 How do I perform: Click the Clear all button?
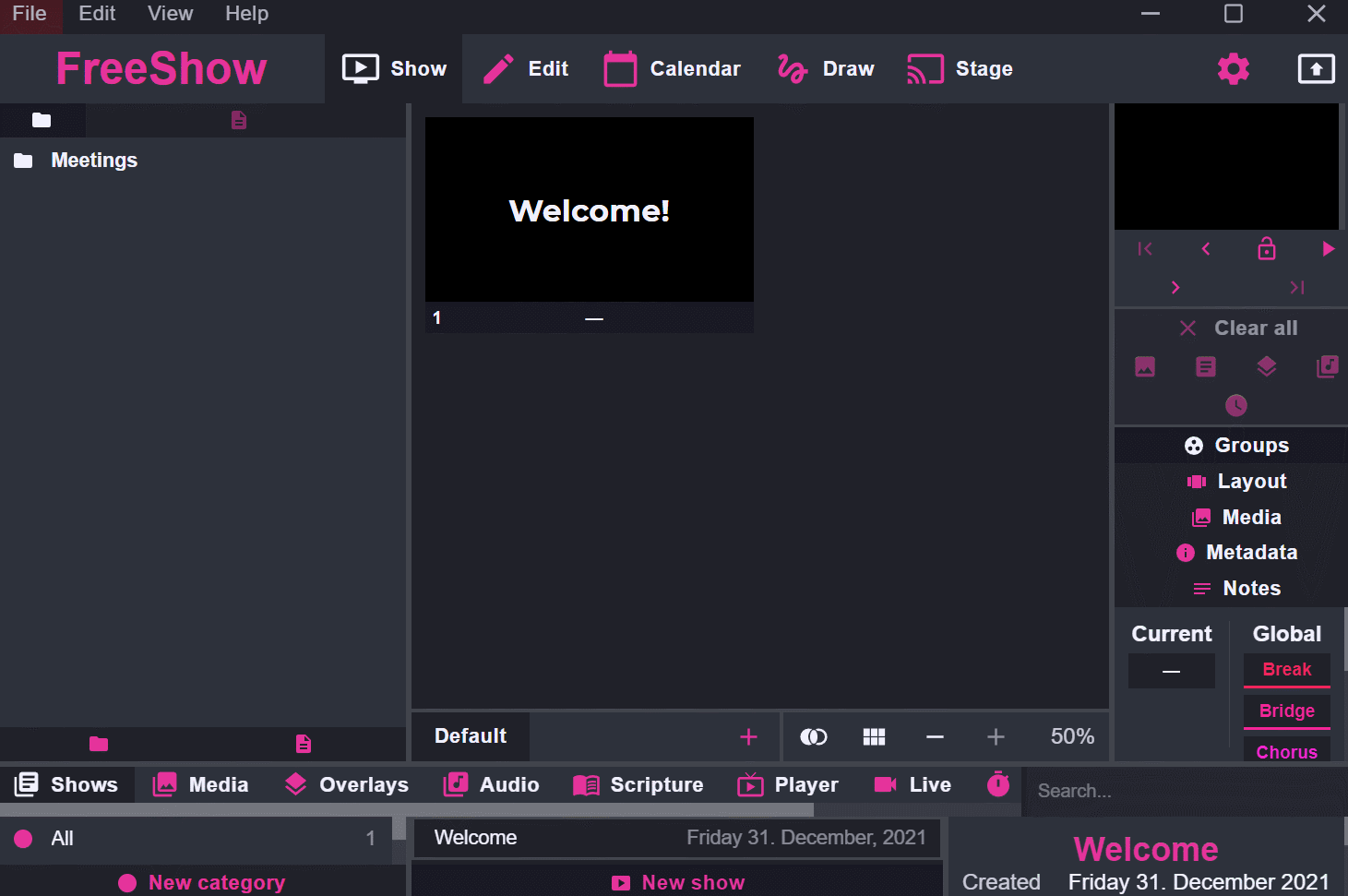[1237, 328]
